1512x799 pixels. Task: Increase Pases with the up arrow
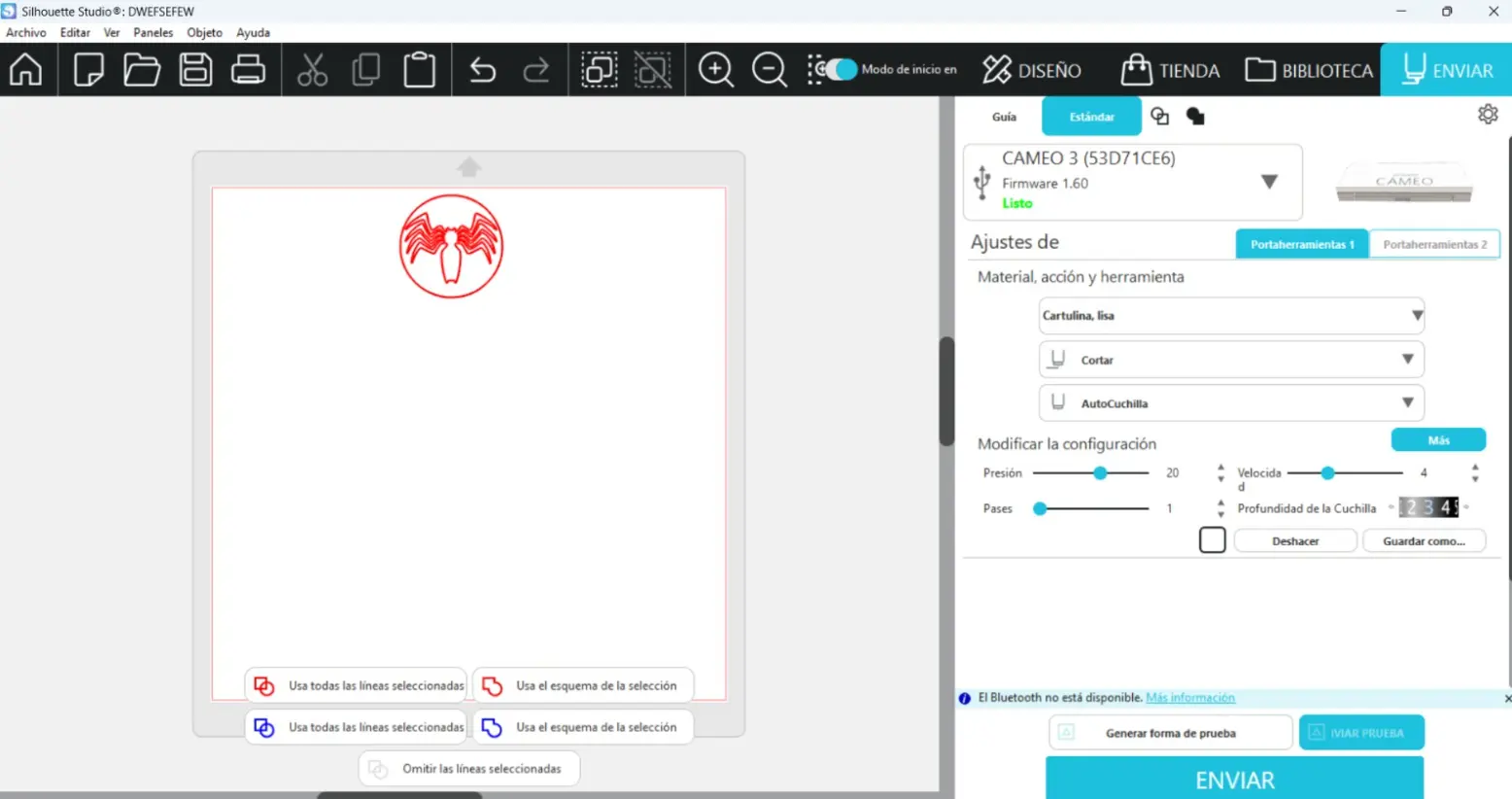pyautogui.click(x=1221, y=503)
